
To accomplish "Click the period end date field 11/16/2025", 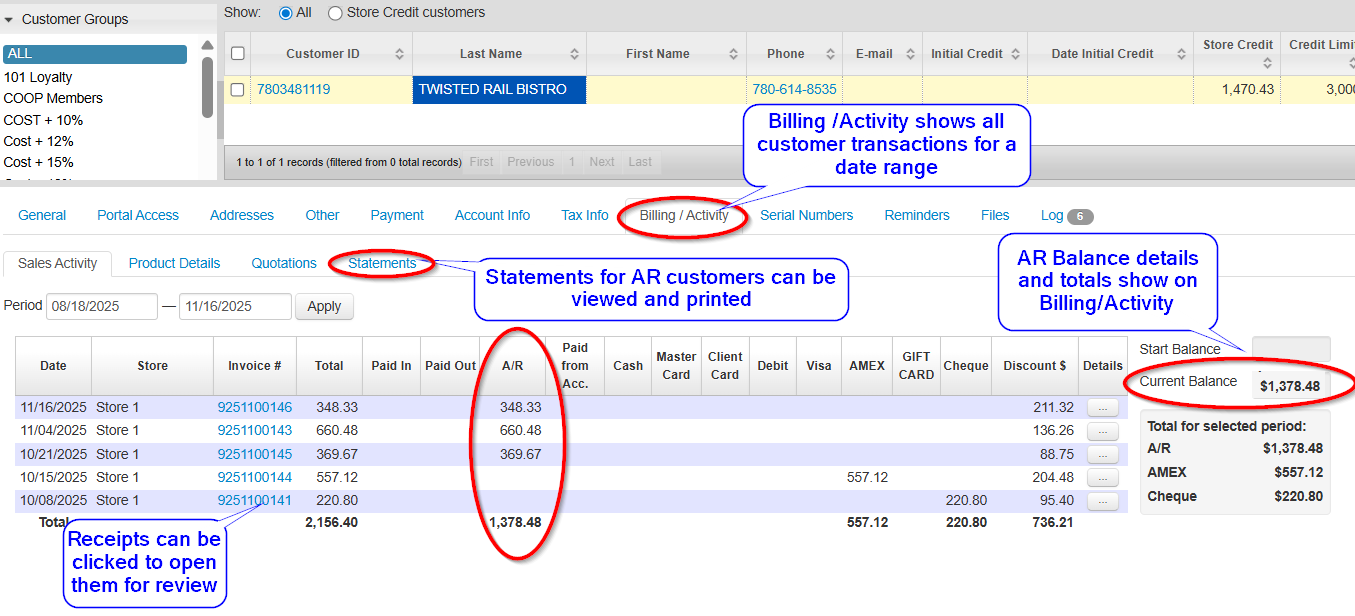I will point(235,306).
